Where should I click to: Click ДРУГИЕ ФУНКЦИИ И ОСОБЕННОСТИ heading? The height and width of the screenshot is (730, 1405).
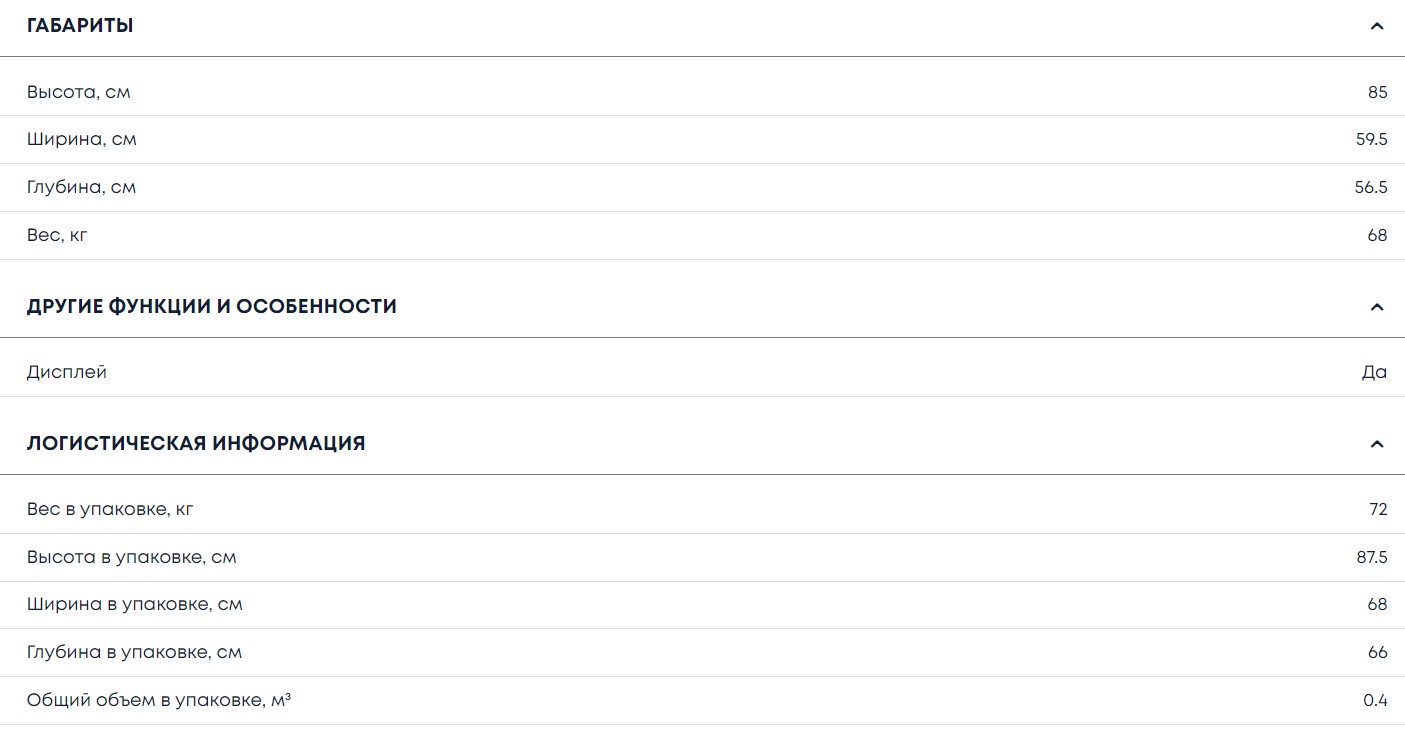[x=212, y=307]
